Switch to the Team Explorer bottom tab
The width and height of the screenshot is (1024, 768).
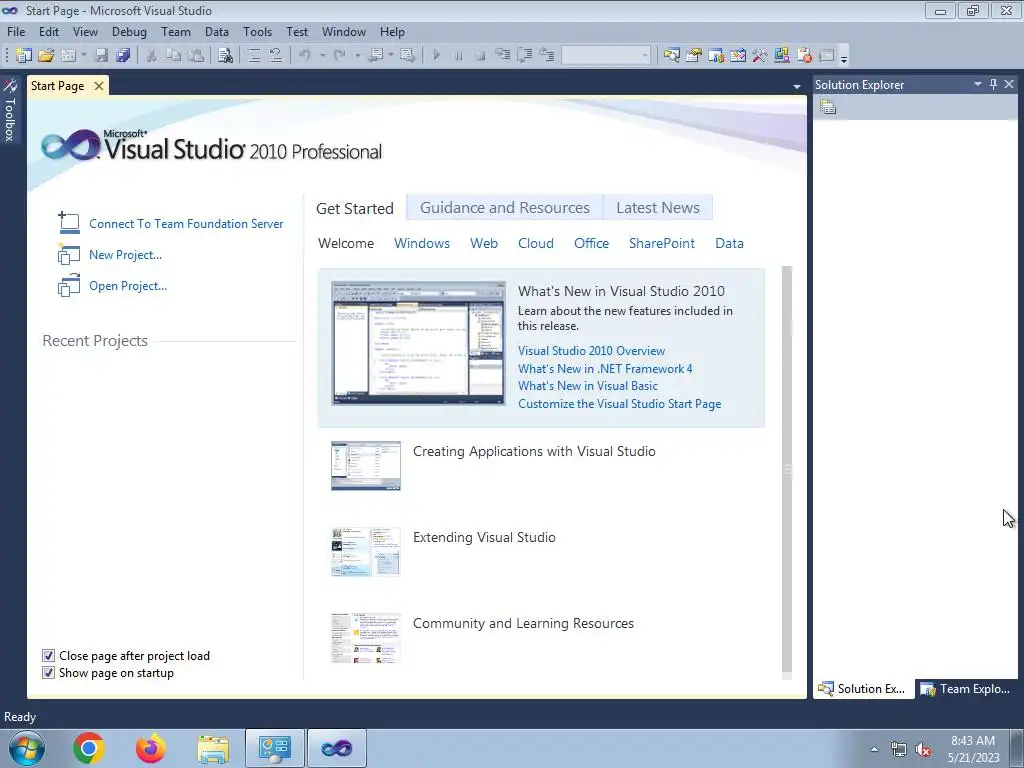[966, 689]
